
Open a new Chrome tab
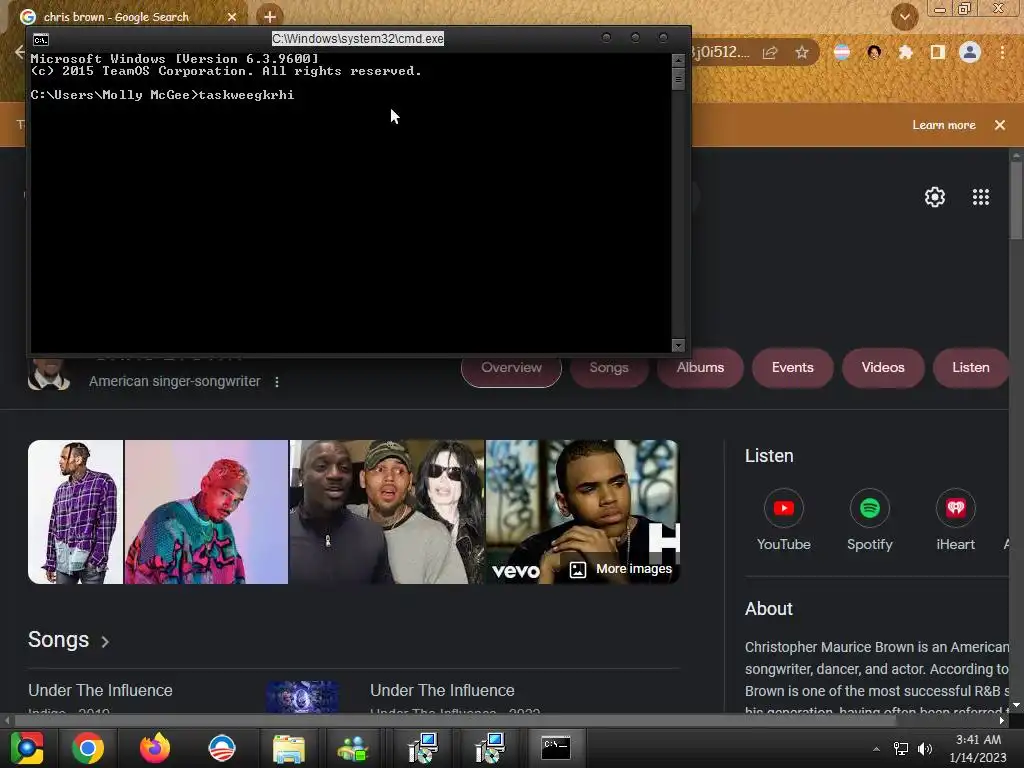click(270, 16)
